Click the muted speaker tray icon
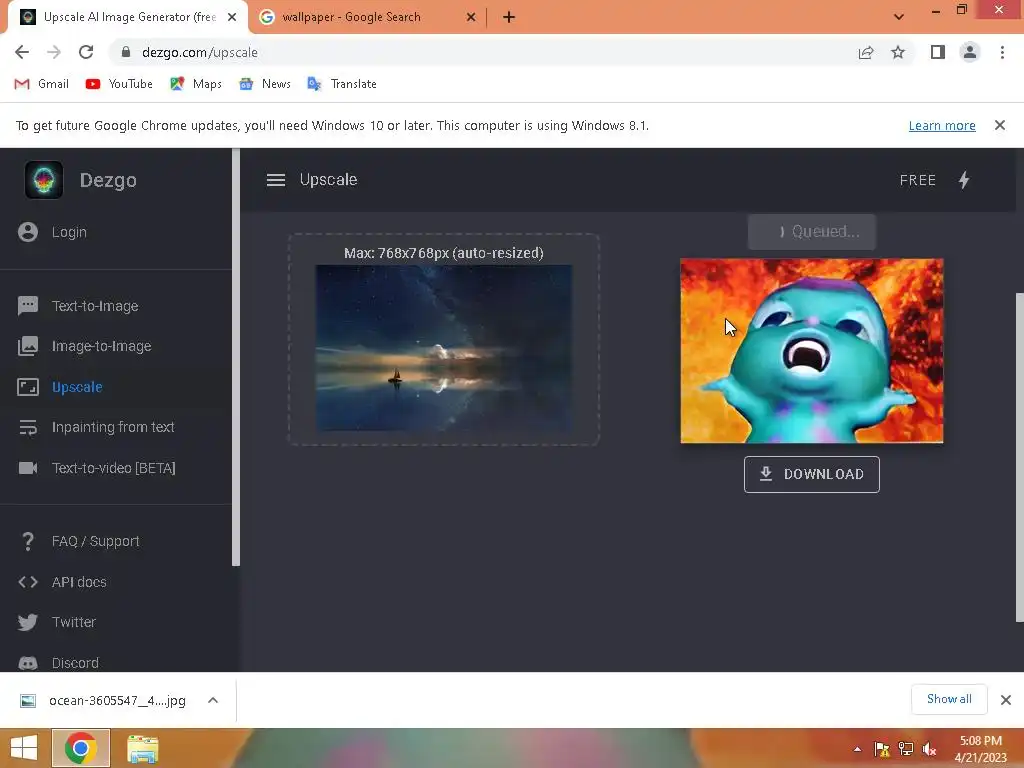This screenshot has width=1024, height=768. (929, 749)
